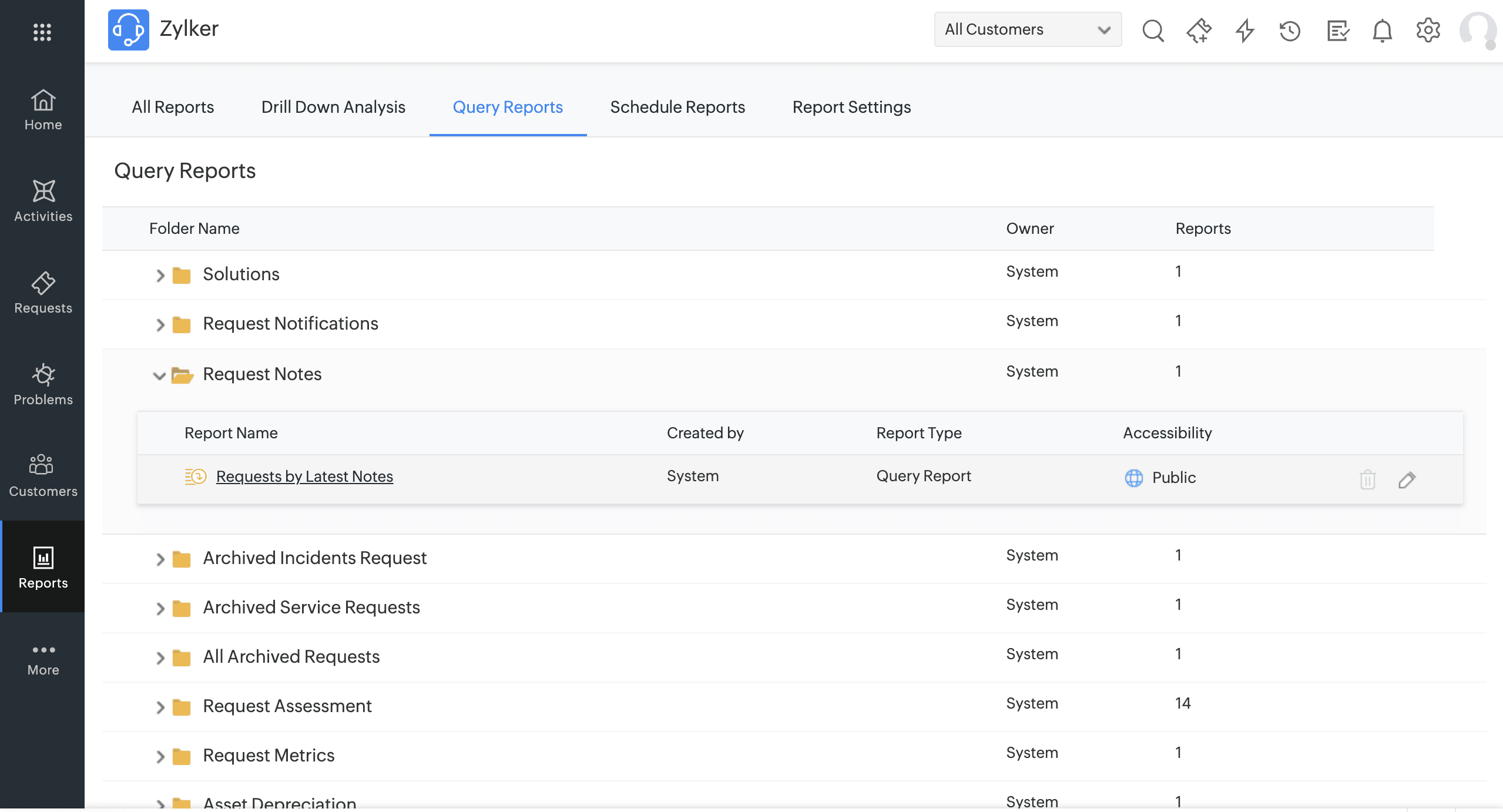
Task: Open the All Customers dropdown
Action: [x=1027, y=29]
